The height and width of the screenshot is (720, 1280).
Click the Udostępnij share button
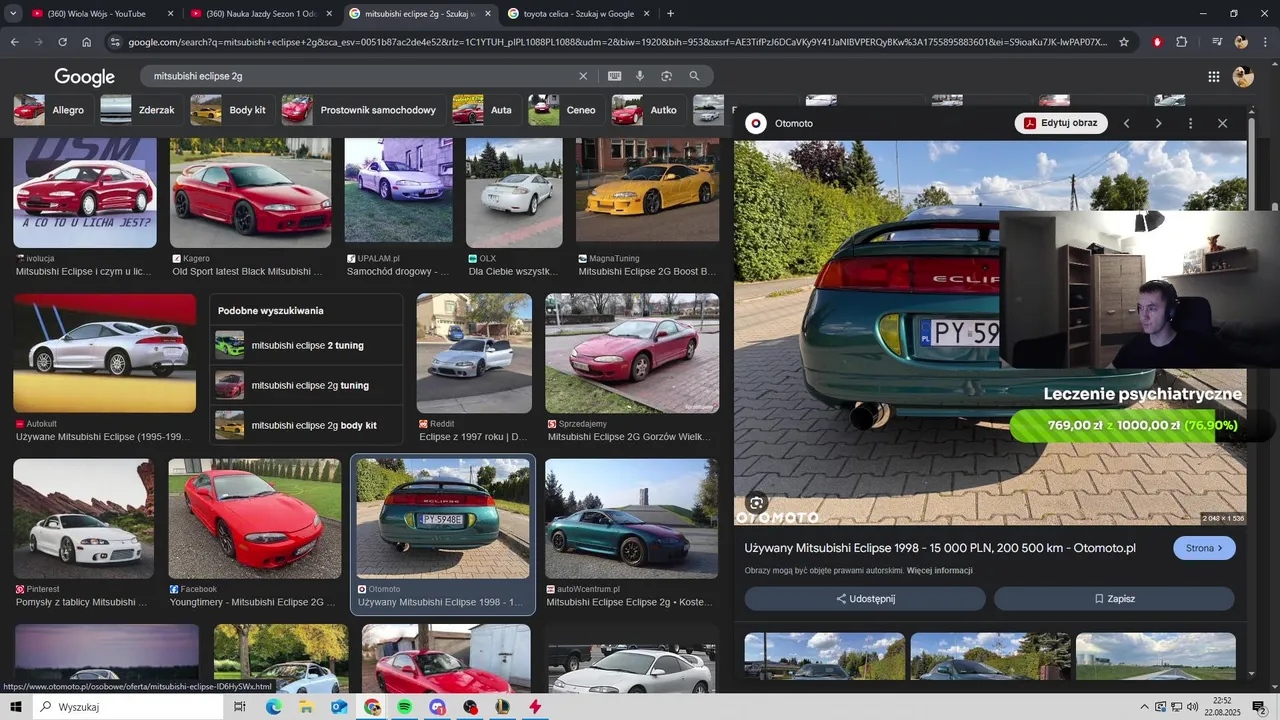point(865,599)
